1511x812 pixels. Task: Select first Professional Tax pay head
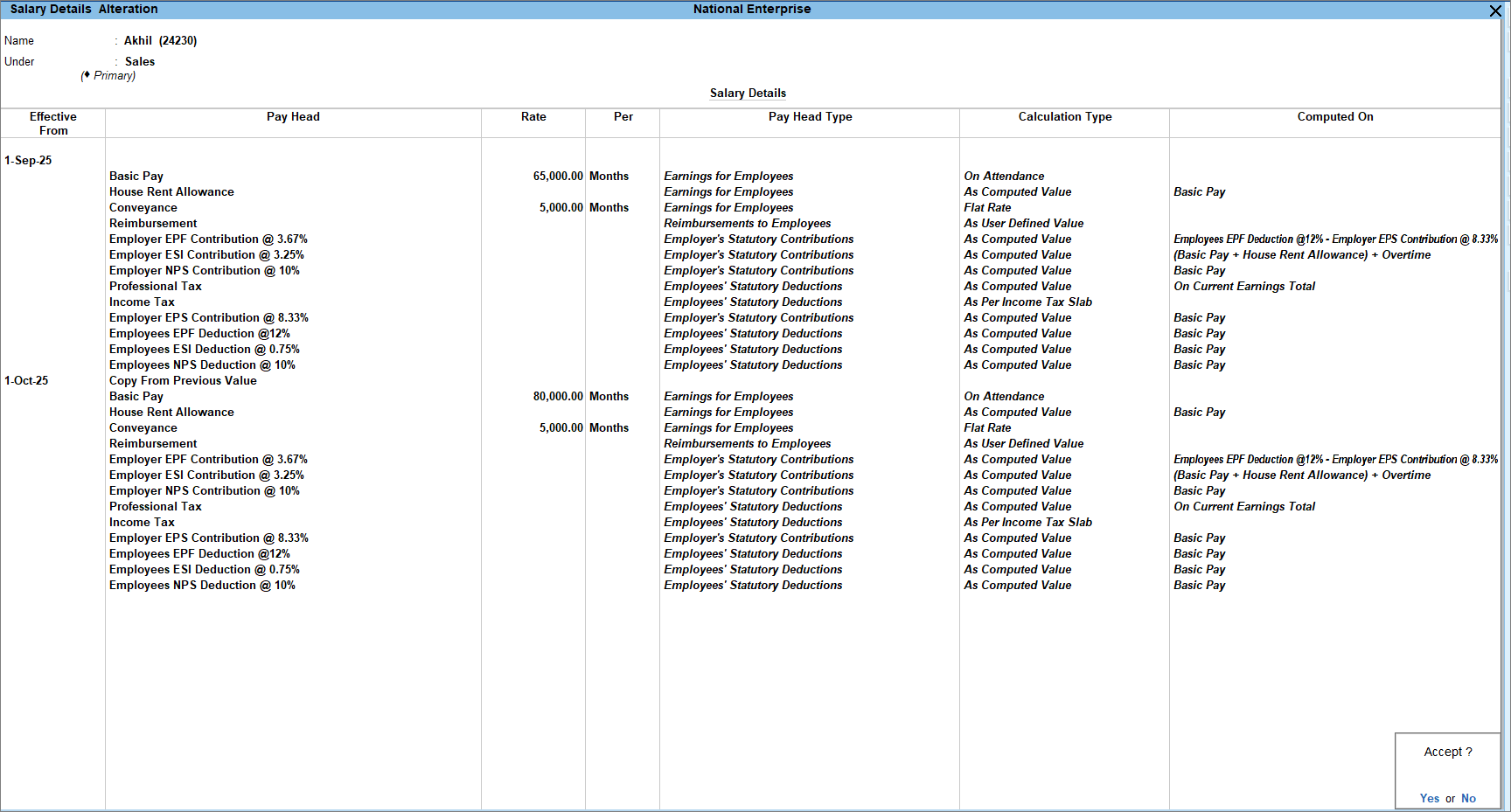[x=156, y=287]
